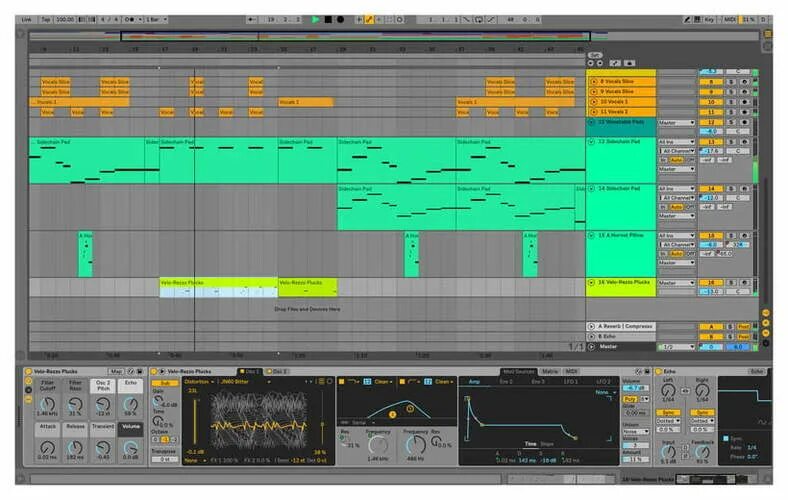Unfold the 13 Sidechain Pad track
Screen dimensions: 788x500
[592, 142]
